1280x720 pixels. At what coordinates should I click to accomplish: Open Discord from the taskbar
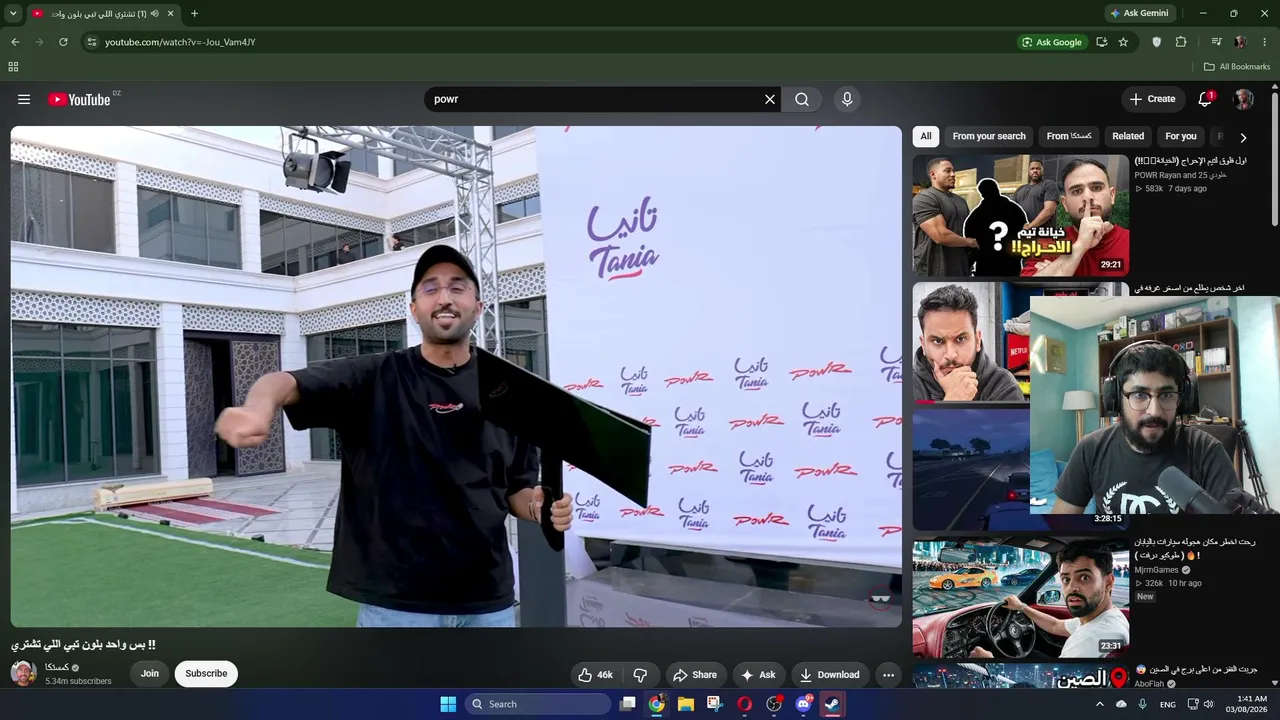pyautogui.click(x=803, y=704)
